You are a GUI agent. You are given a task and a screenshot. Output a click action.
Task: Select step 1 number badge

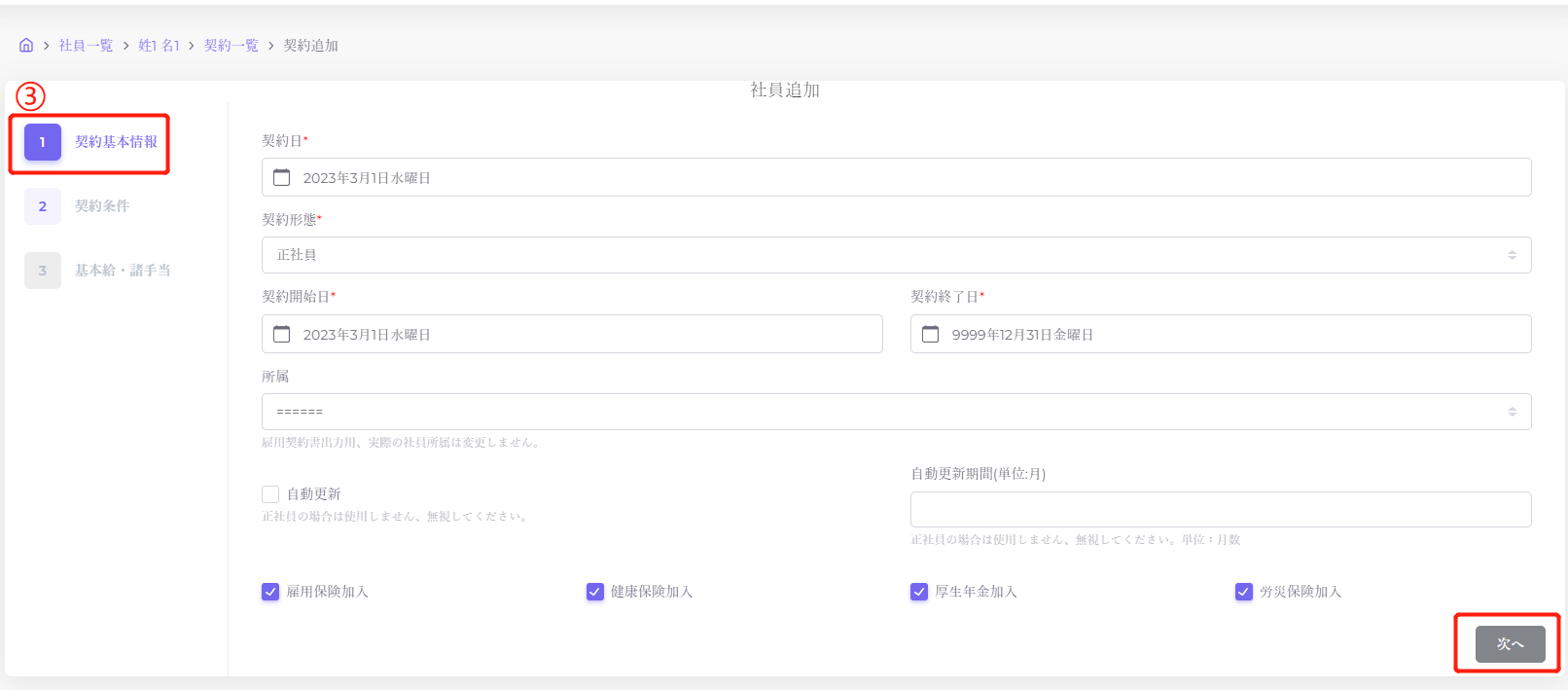(x=43, y=142)
